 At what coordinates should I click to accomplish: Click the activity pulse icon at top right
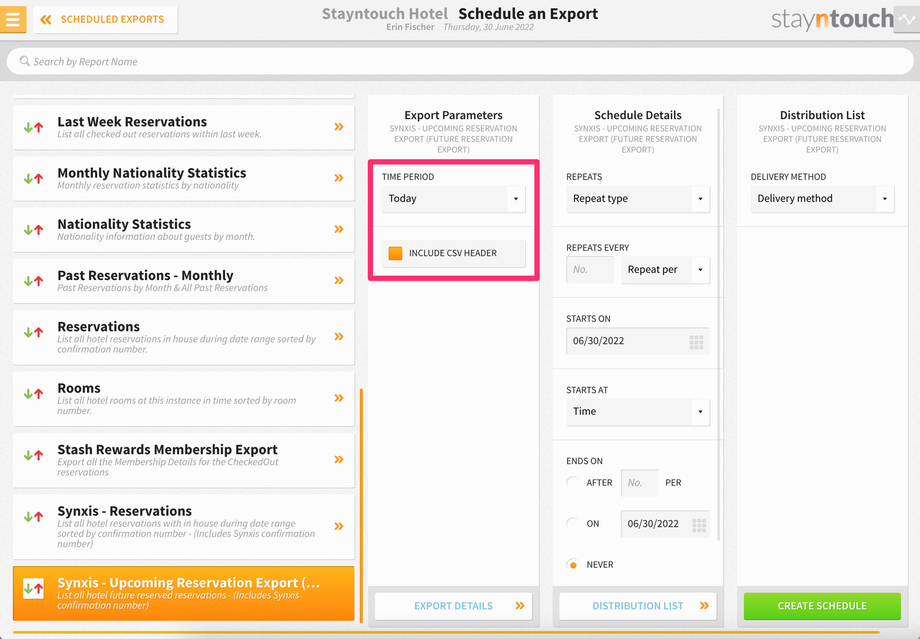907,19
